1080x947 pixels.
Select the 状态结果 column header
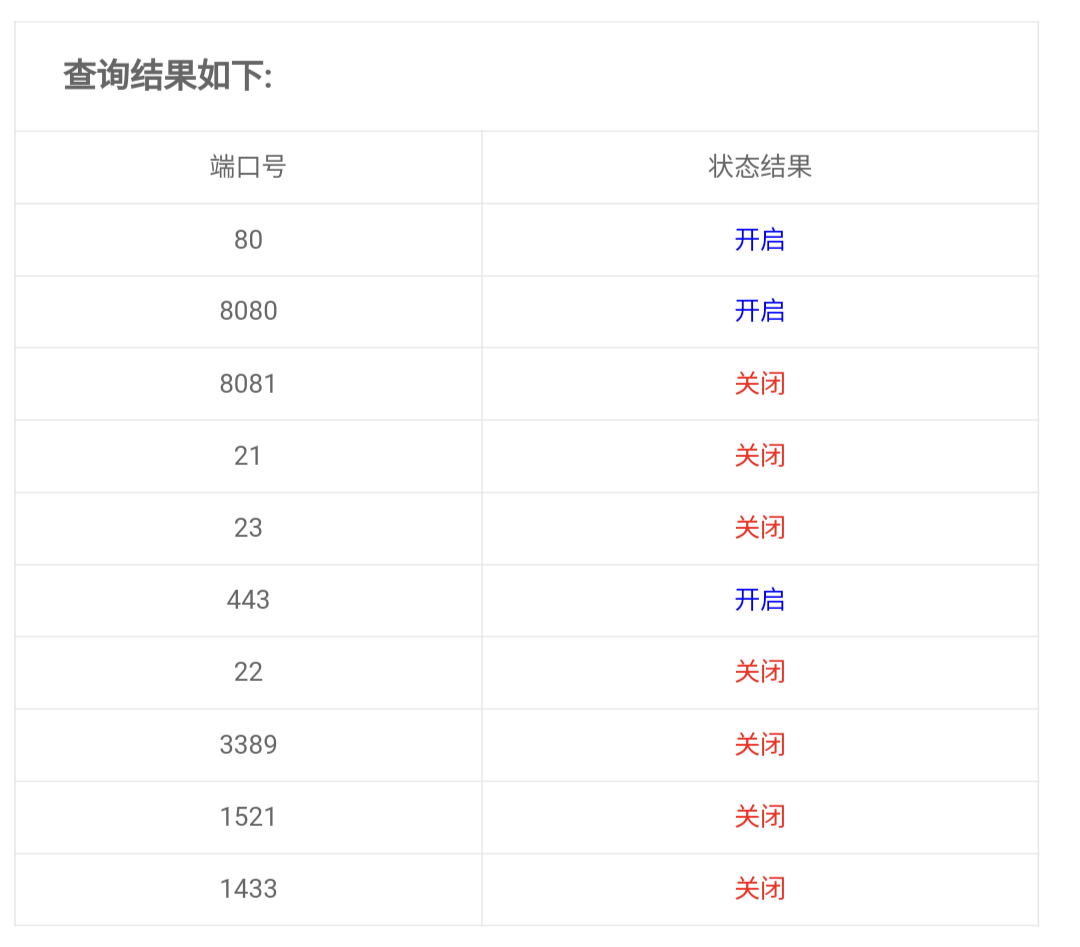click(x=760, y=167)
